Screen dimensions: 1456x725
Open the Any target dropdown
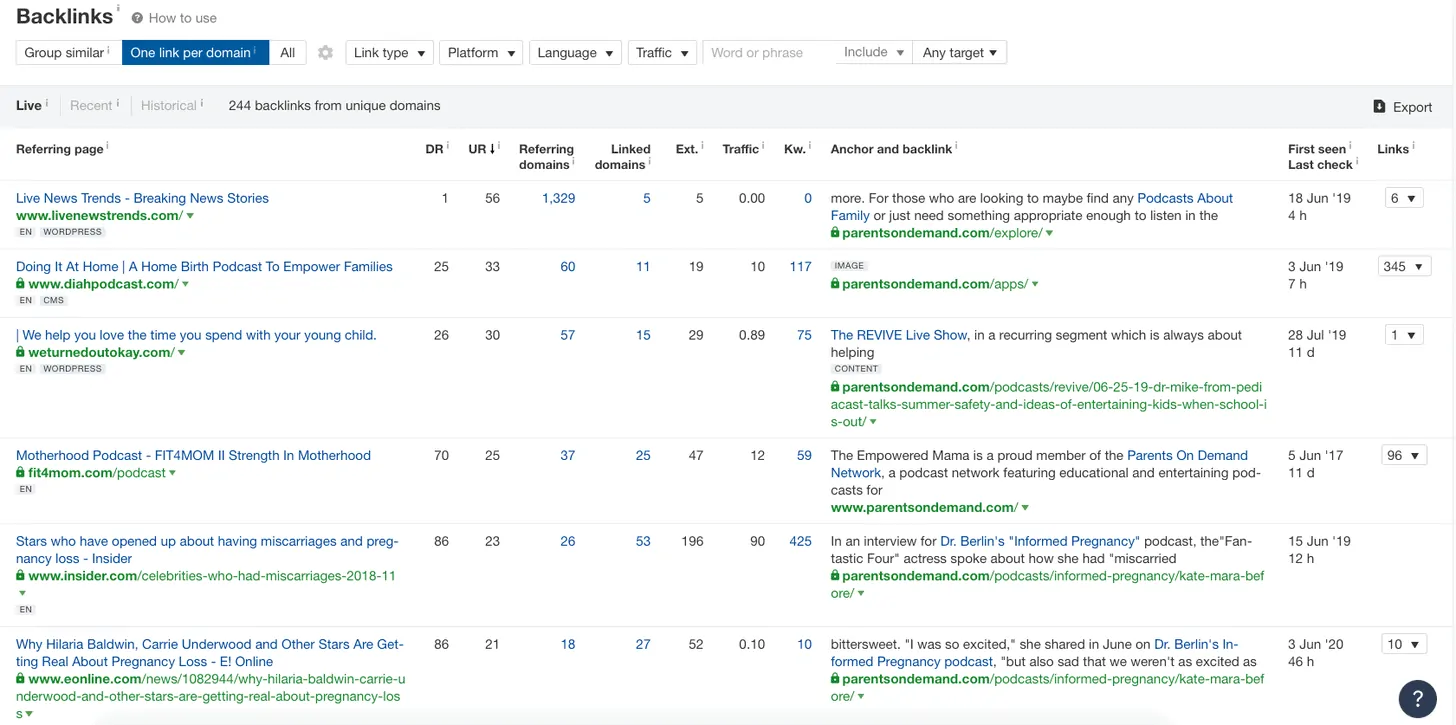(x=960, y=53)
